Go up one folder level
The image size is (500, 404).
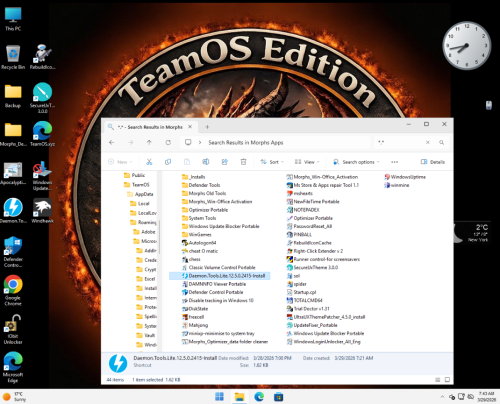pos(149,142)
